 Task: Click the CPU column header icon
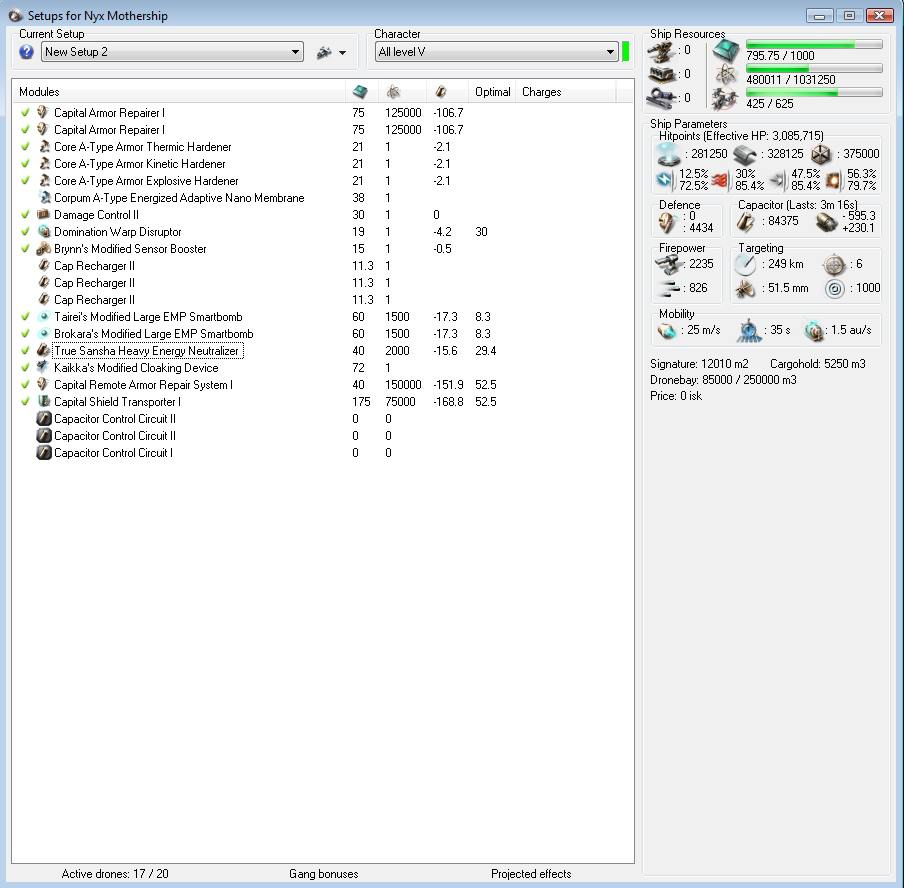[360, 92]
